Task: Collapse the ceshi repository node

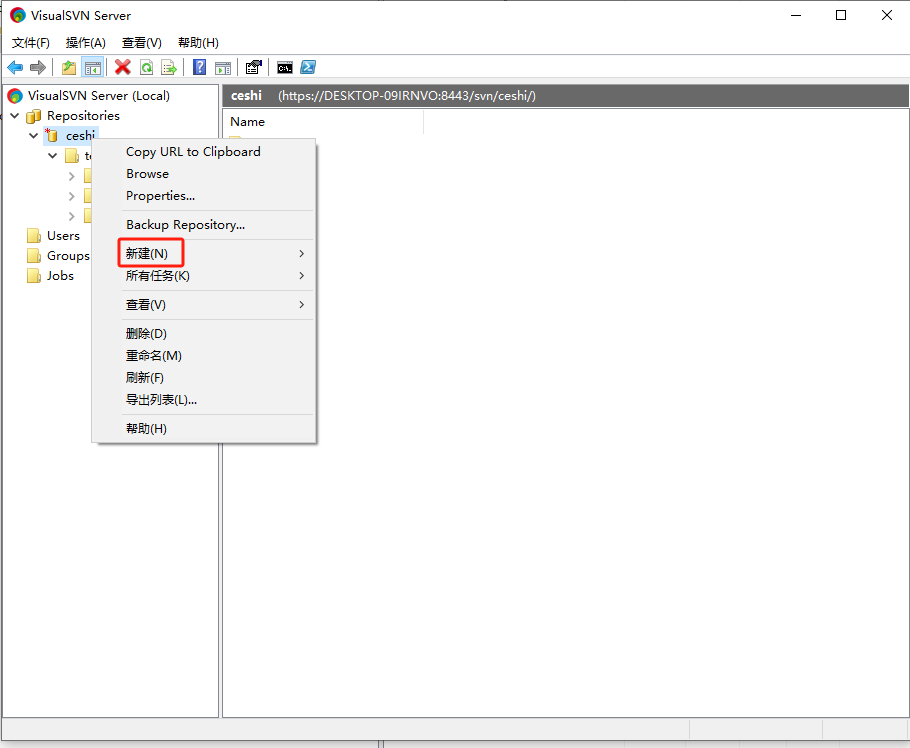Action: 34,135
